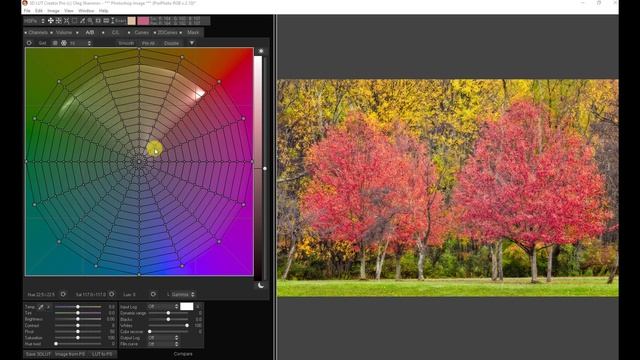Reset the Lum value with its circle icon
640x360 pixels.
coord(153,294)
